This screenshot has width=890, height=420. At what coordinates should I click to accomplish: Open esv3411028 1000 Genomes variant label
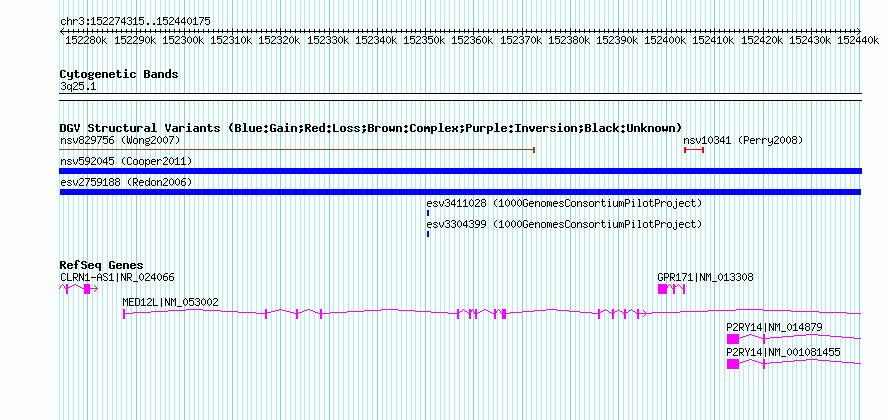[564, 203]
